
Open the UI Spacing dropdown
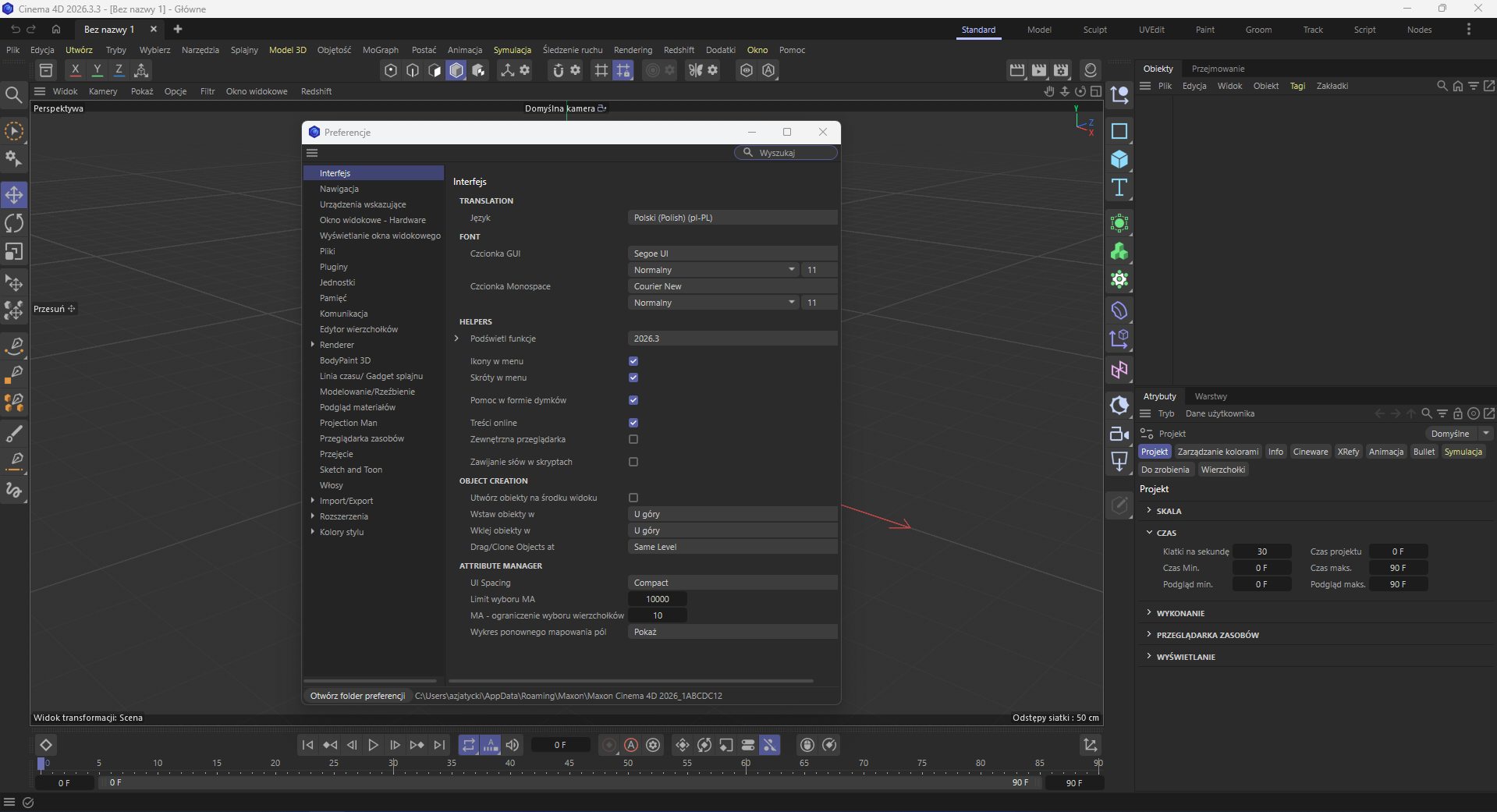[733, 583]
